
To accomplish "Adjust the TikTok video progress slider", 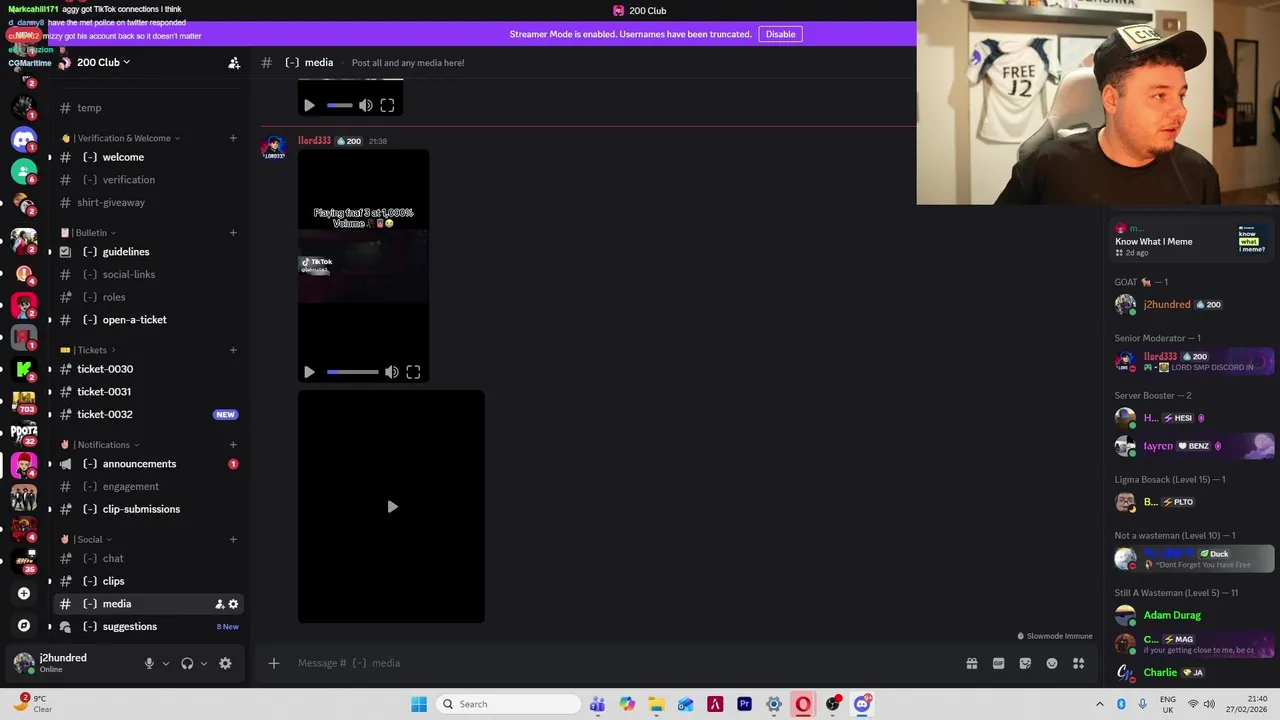I will tap(352, 372).
